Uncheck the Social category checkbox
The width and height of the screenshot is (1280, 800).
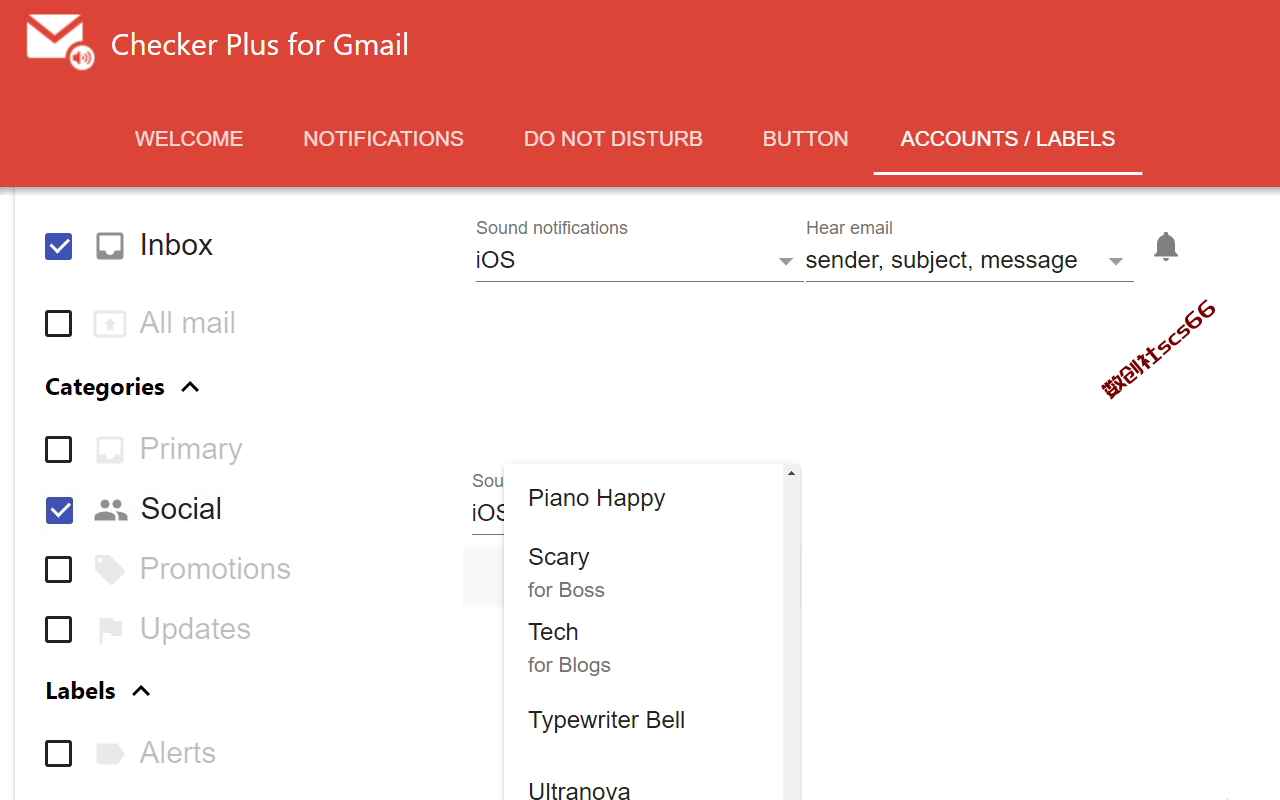point(59,510)
